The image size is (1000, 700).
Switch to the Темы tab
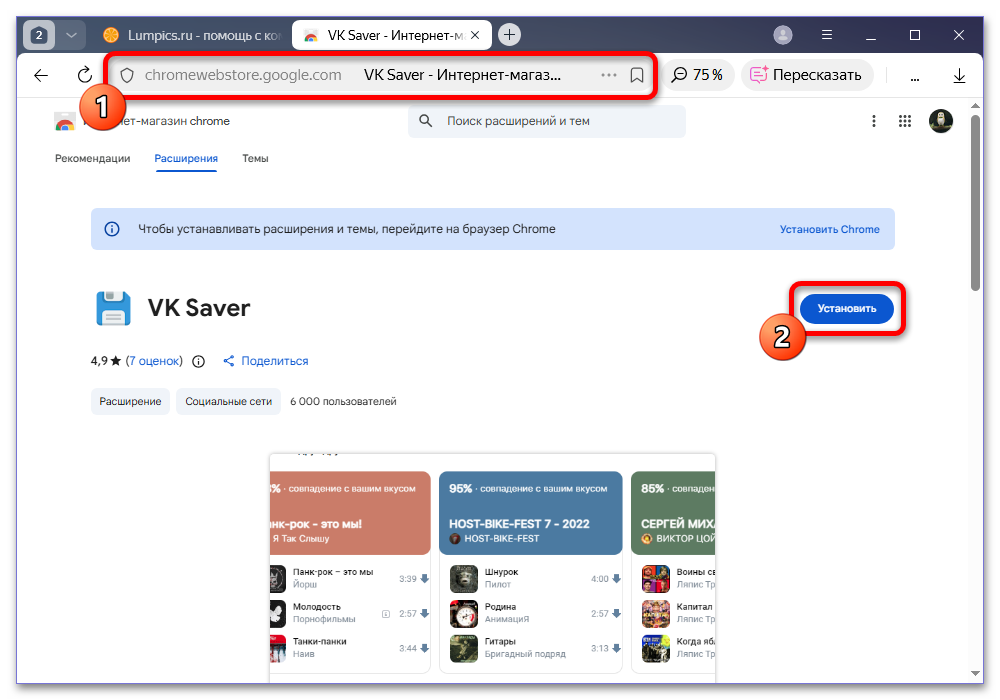255,158
